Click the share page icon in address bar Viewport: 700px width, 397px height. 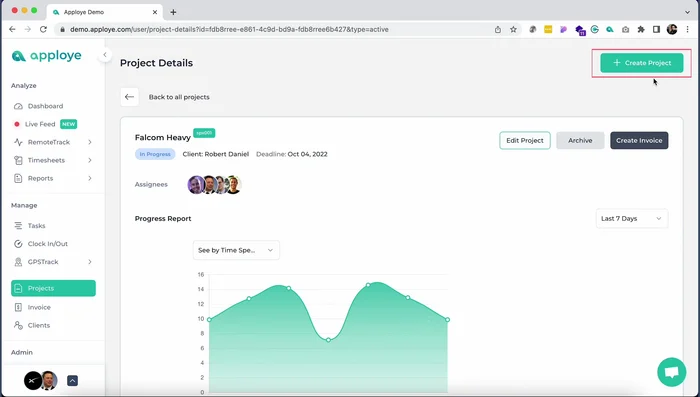498,29
